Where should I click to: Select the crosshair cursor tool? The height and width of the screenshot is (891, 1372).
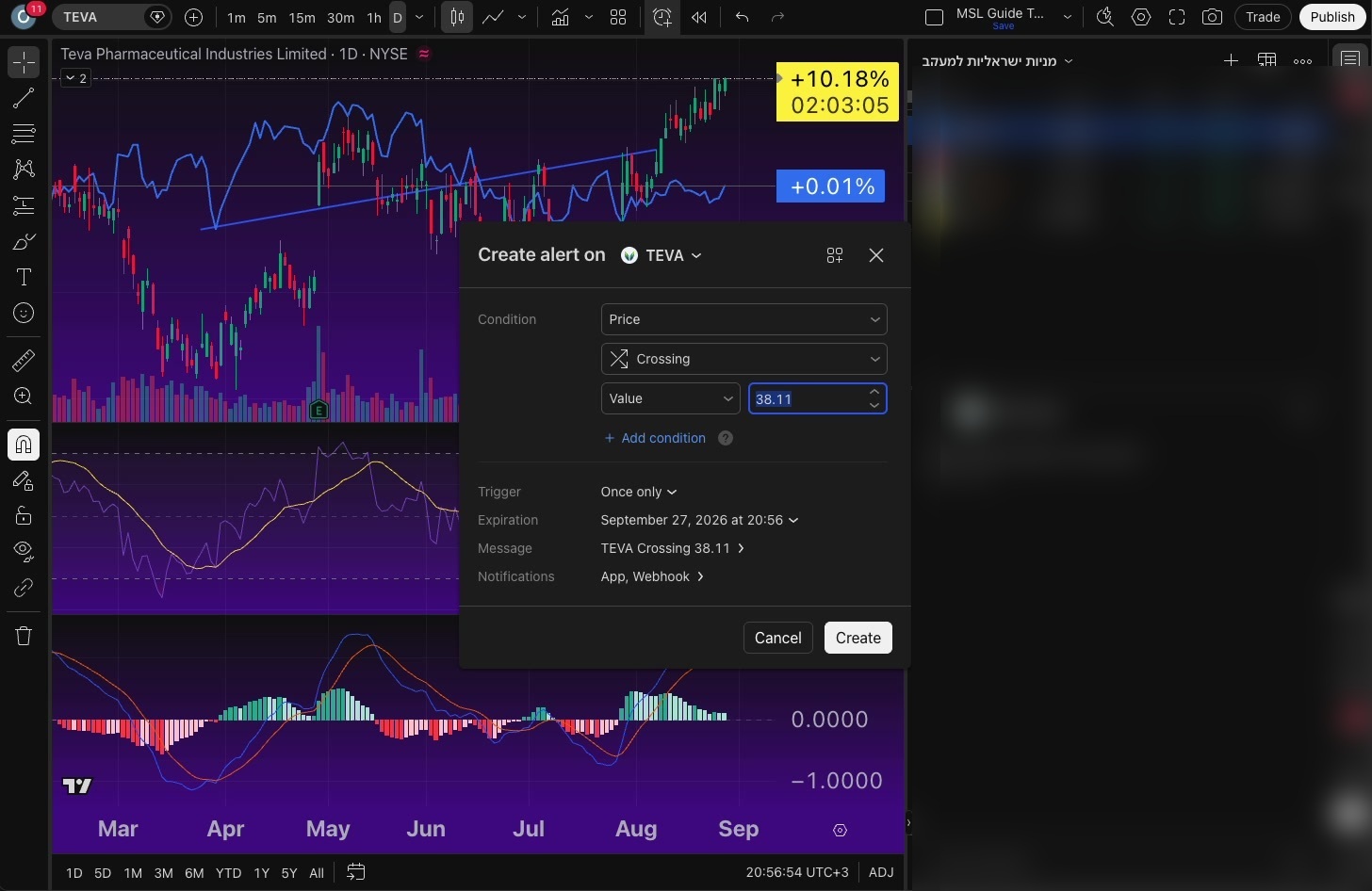tap(24, 62)
